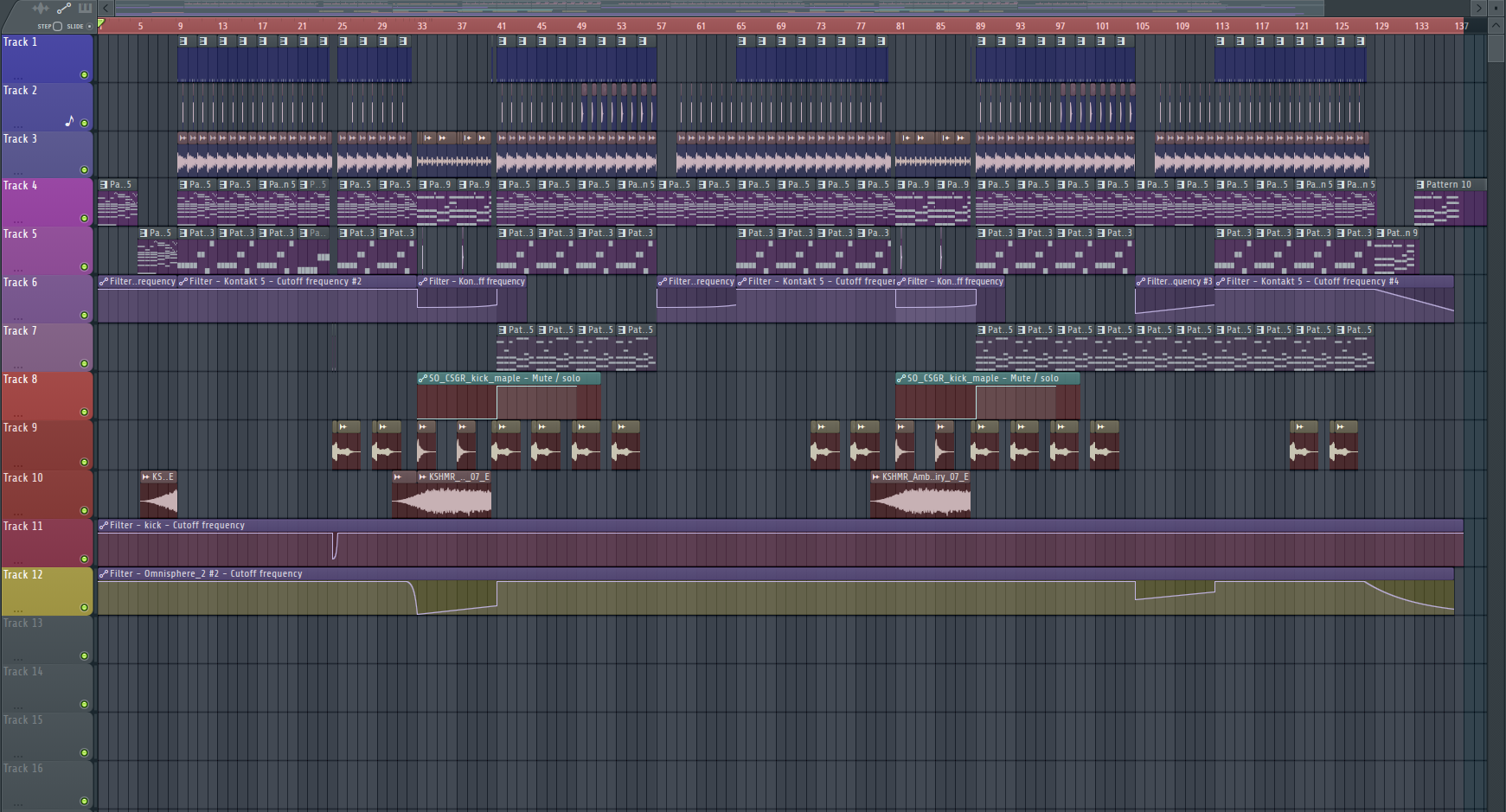The image size is (1506, 812).
Task: Select the Pattern 10 clip on Track 4
Action: pyautogui.click(x=1450, y=202)
